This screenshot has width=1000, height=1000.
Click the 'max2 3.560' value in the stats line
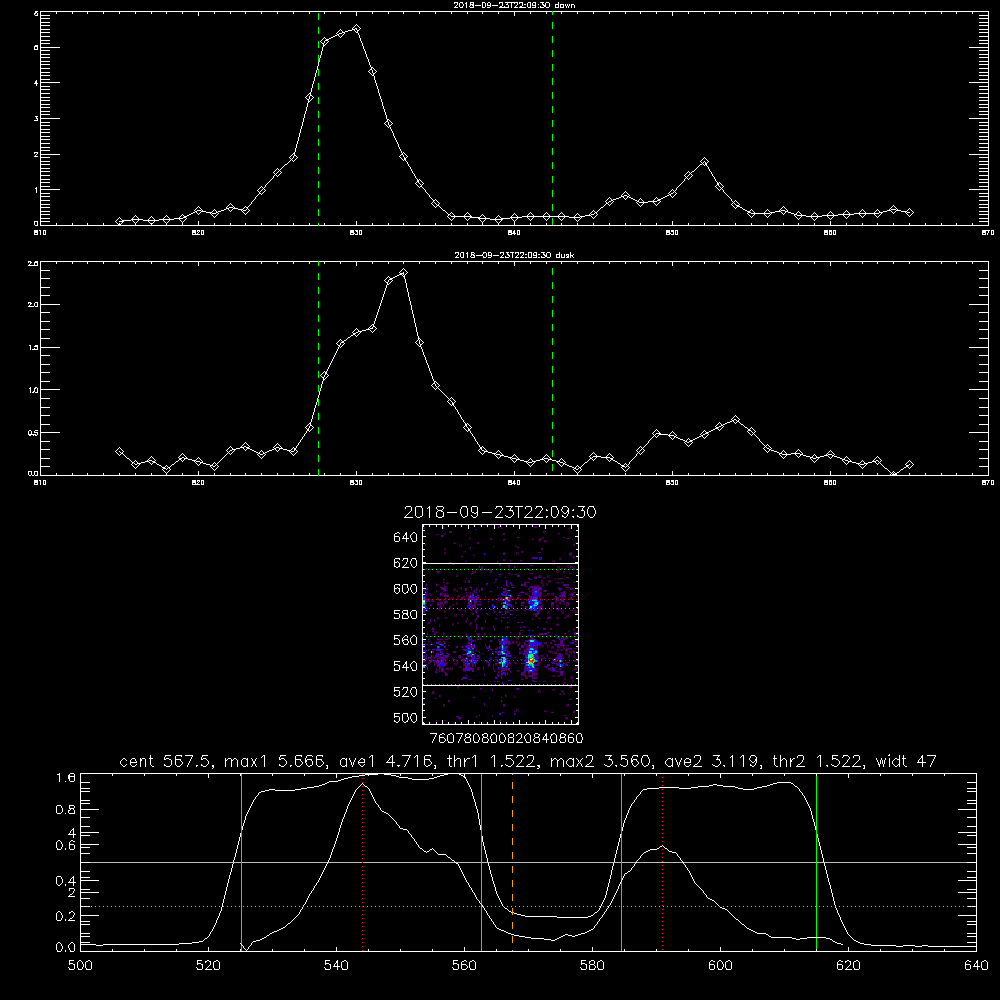603,761
